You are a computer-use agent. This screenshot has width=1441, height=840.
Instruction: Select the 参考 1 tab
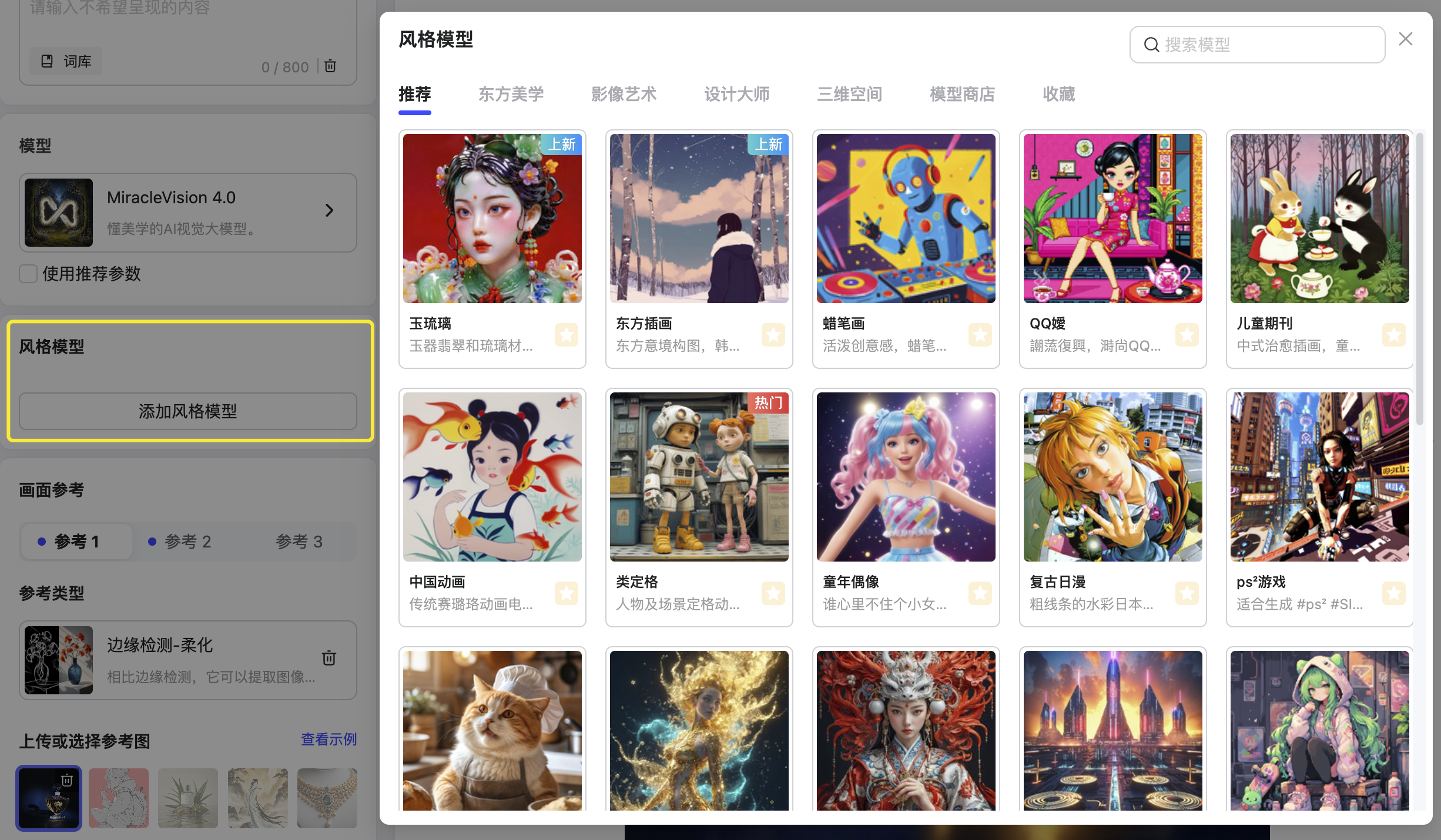(x=76, y=541)
